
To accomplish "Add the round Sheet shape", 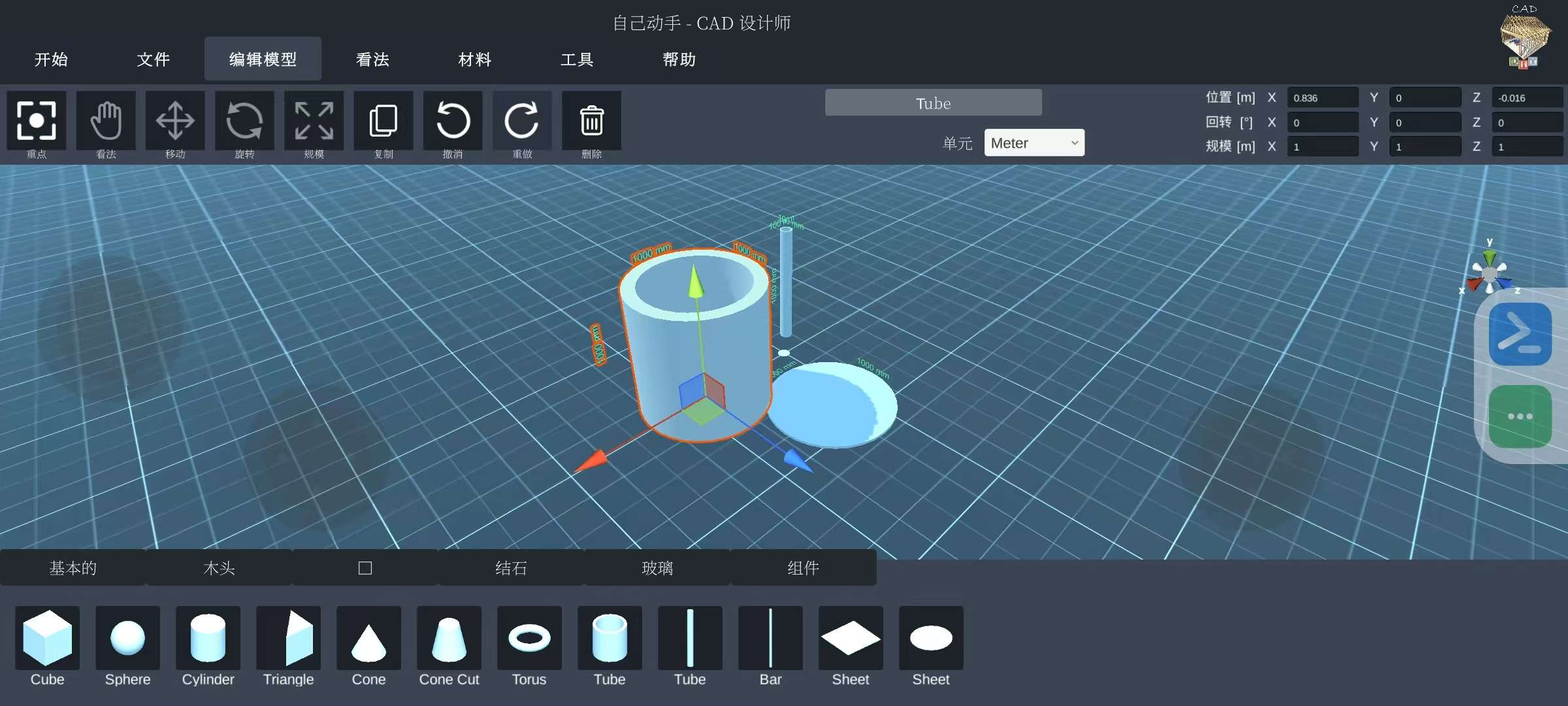I will tap(931, 638).
